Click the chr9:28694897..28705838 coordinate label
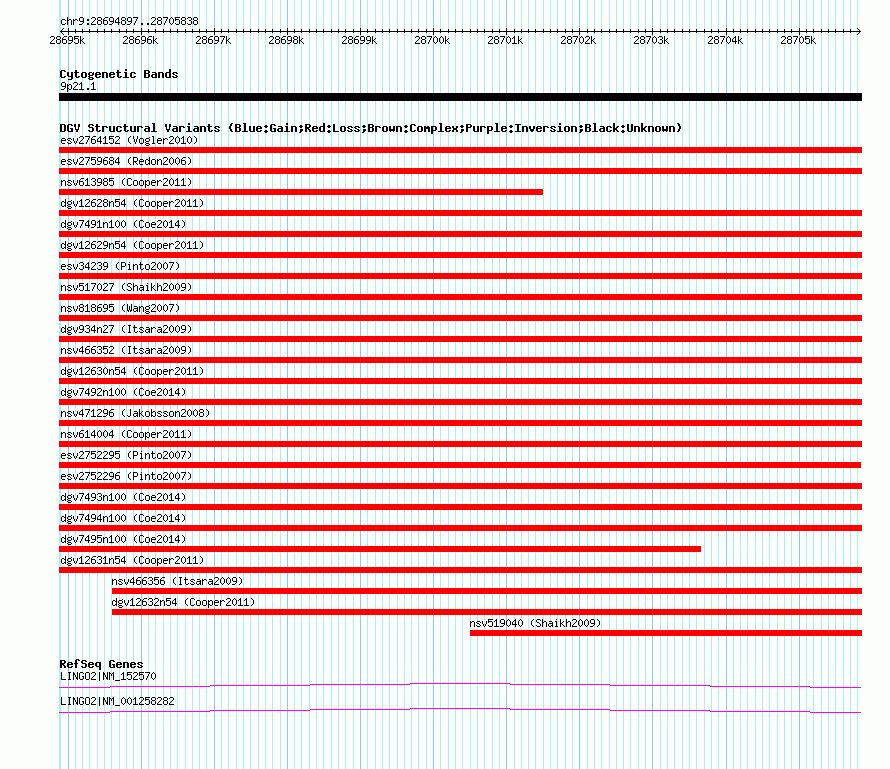The width and height of the screenshot is (890, 769). (129, 22)
